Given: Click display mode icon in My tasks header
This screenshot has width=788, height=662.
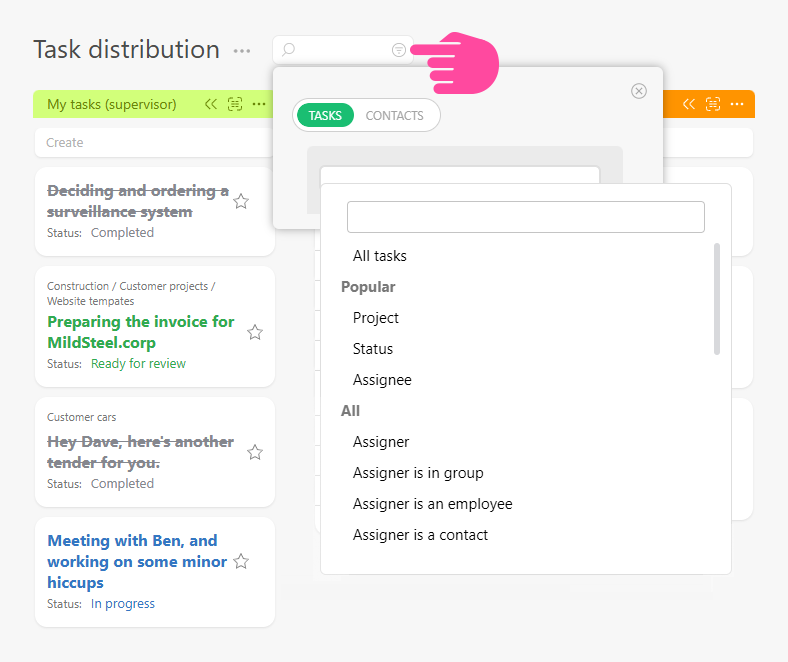Looking at the screenshot, I should click(235, 104).
